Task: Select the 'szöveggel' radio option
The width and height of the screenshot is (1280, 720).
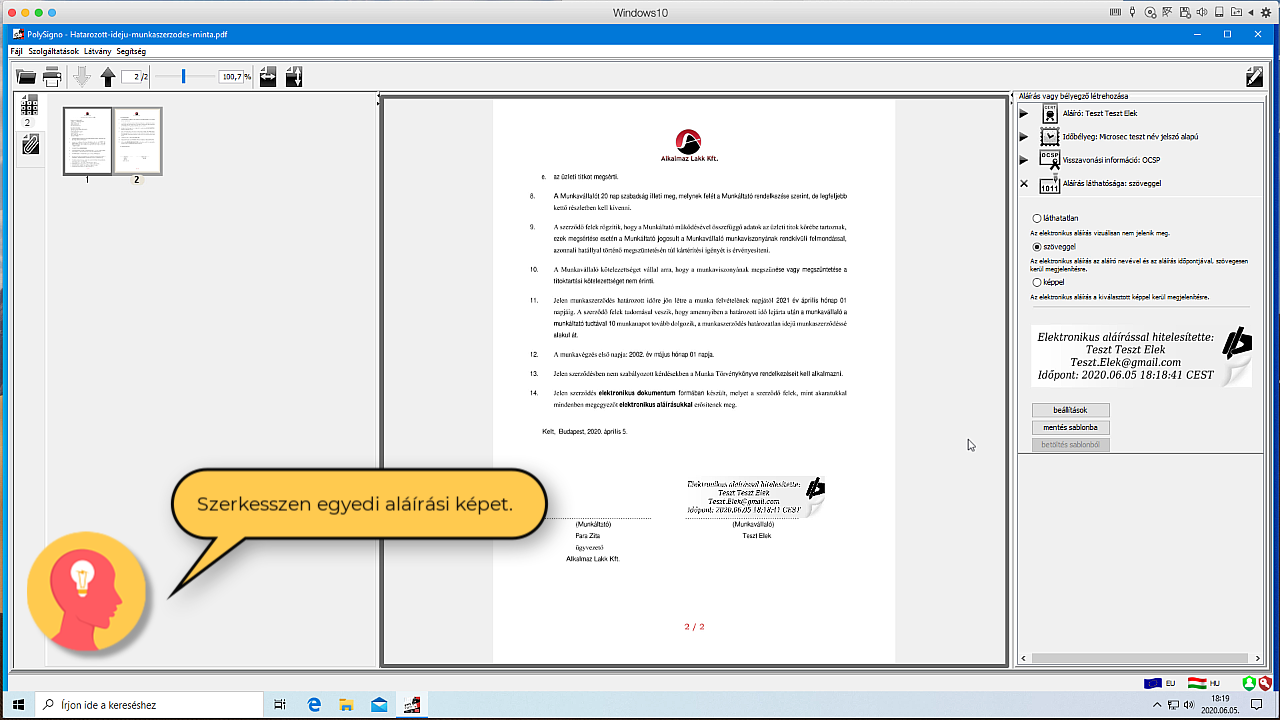Action: tap(1037, 246)
